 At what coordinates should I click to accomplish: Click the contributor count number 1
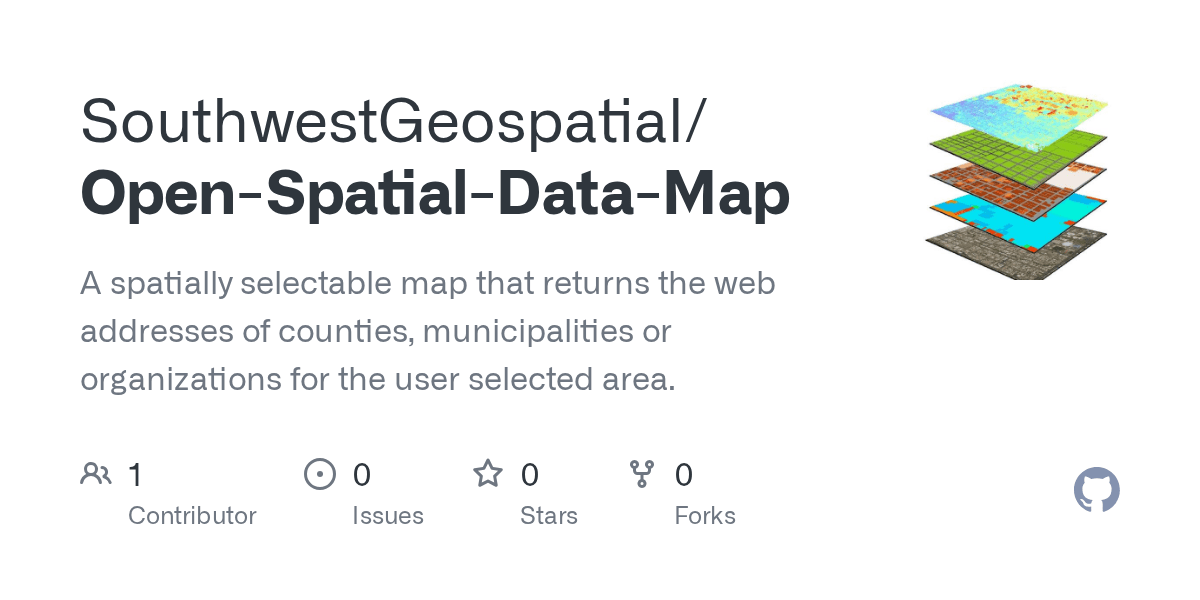point(135,475)
